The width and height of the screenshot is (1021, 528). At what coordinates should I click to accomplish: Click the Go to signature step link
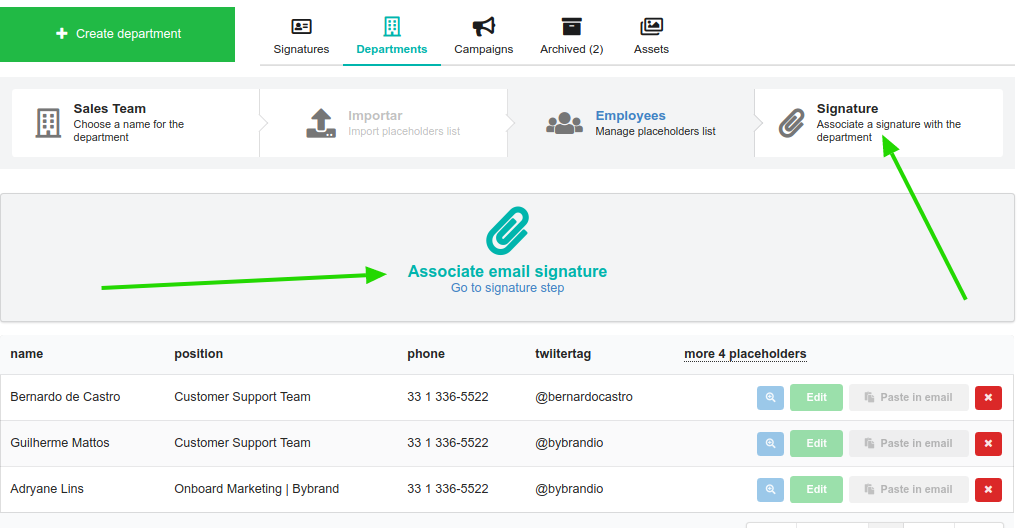pyautogui.click(x=507, y=288)
